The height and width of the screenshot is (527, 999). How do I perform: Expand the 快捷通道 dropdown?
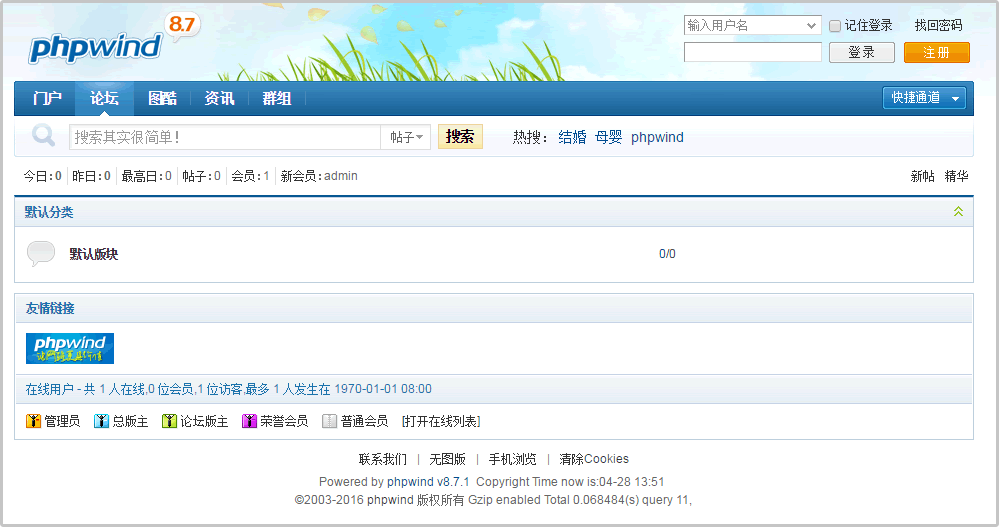coord(924,97)
